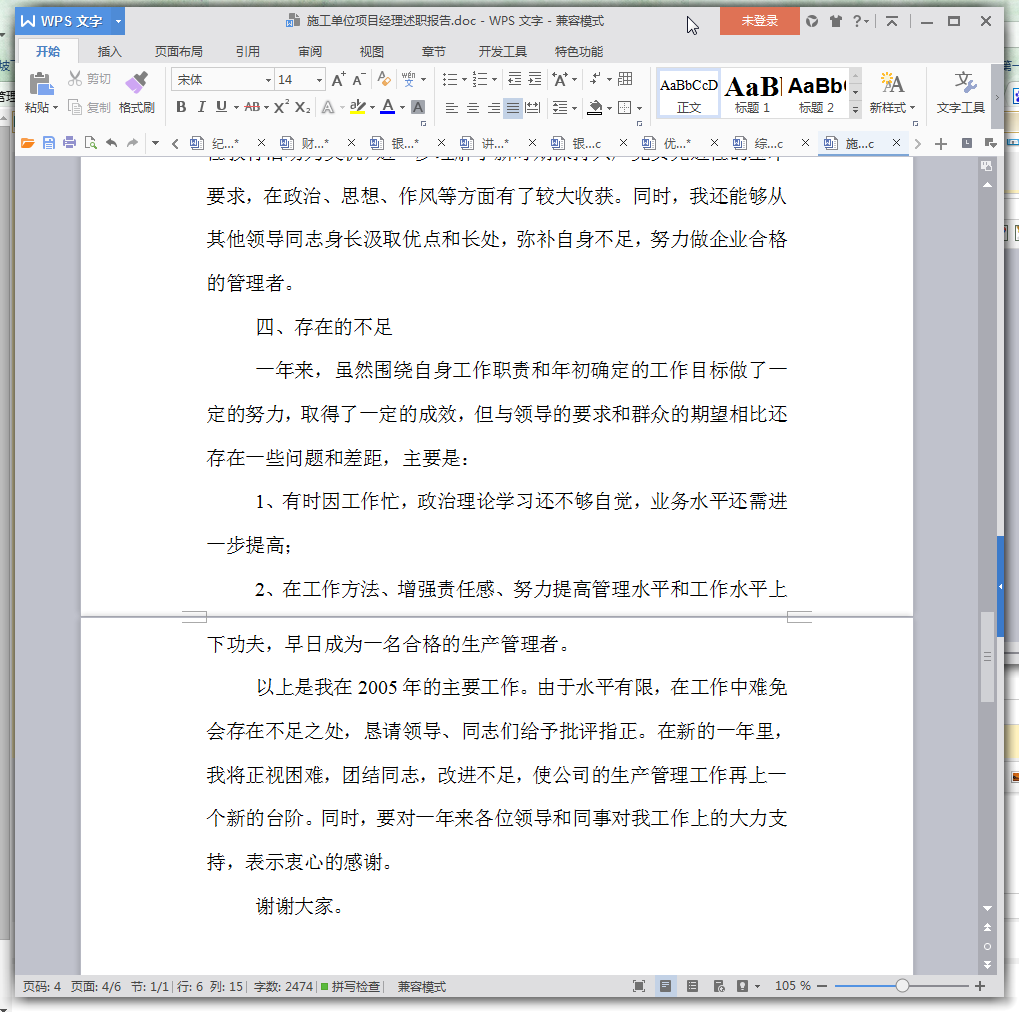
Task: Click the Paste (粘贴) clipboard icon
Action: click(40, 83)
